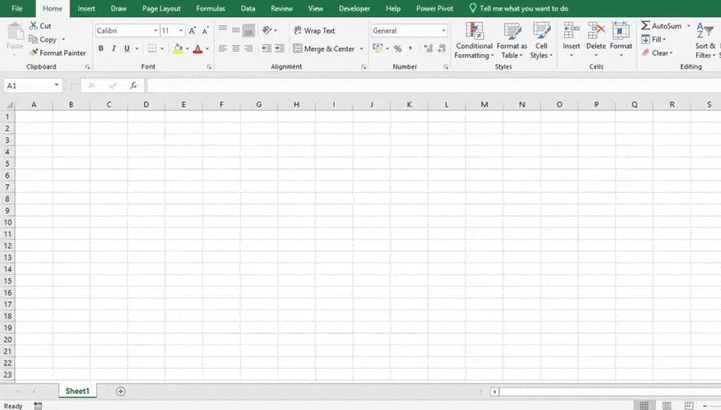
Task: Open Conditional Formatting in Styles group
Action: pyautogui.click(x=474, y=40)
